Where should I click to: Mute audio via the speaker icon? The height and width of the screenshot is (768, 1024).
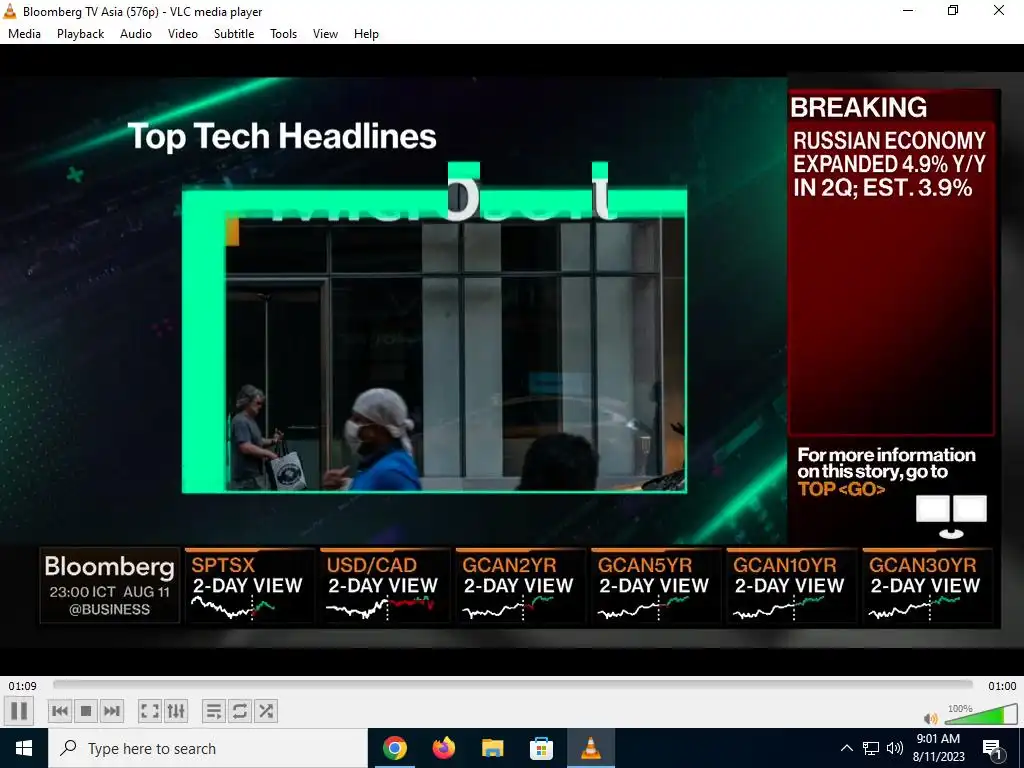[x=931, y=718]
